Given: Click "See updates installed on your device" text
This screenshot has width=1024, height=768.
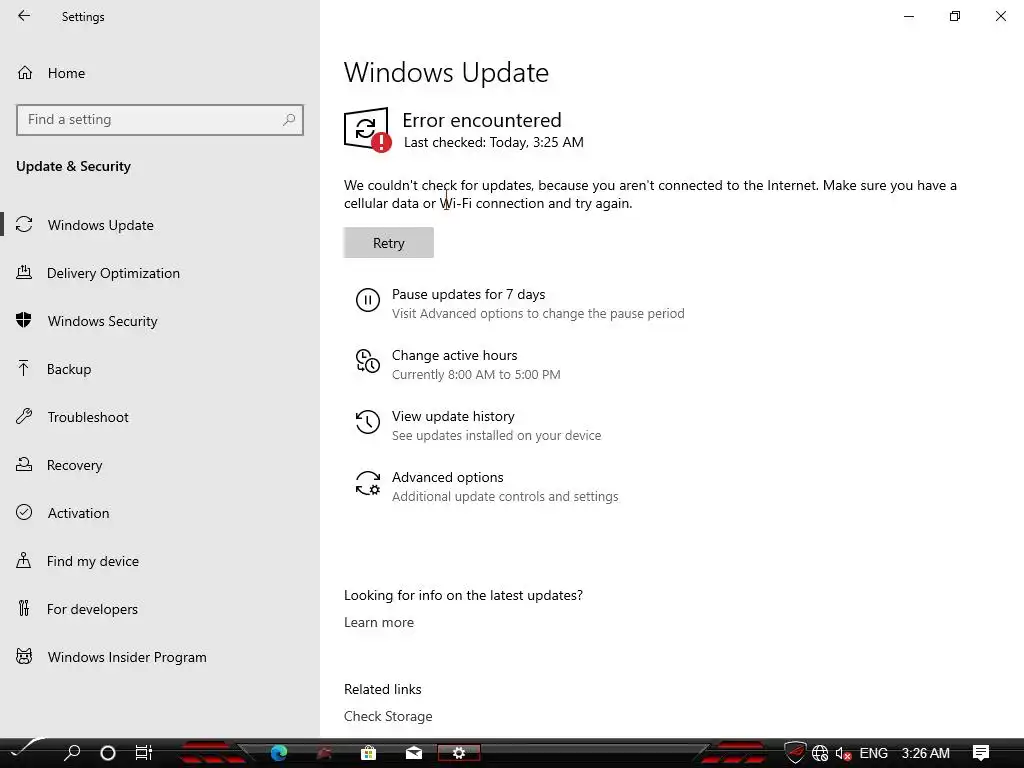Looking at the screenshot, I should point(496,436).
